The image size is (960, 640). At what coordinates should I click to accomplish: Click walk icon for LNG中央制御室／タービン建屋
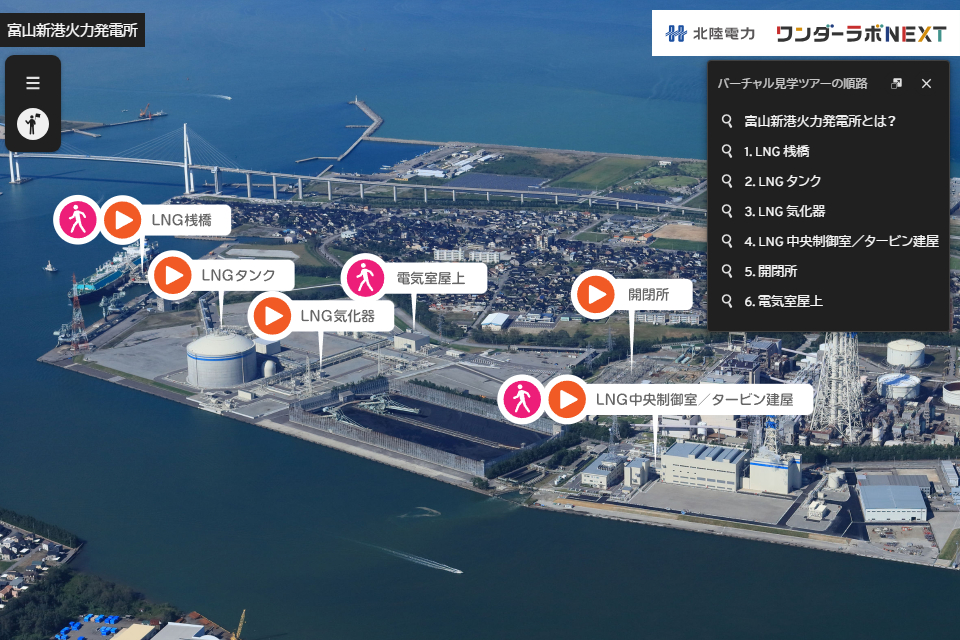click(x=521, y=400)
